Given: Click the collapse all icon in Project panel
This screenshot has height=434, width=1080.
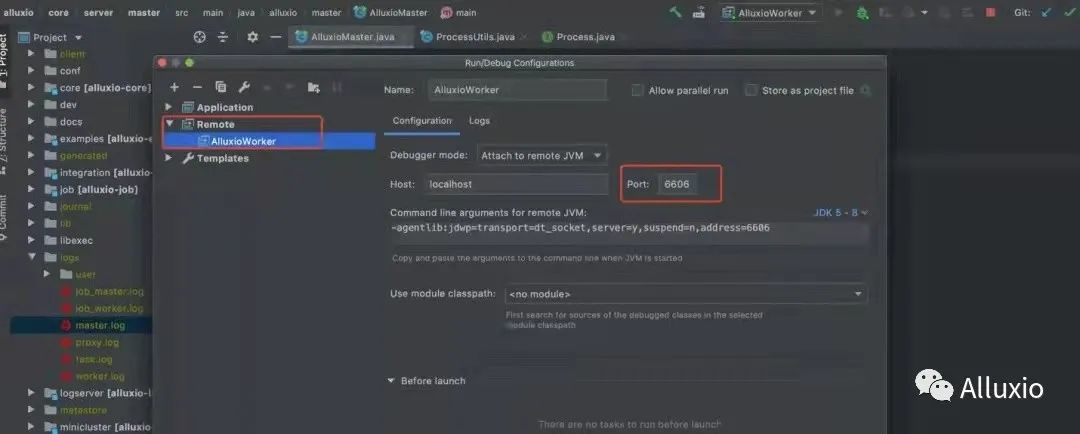Looking at the screenshot, I should point(222,37).
